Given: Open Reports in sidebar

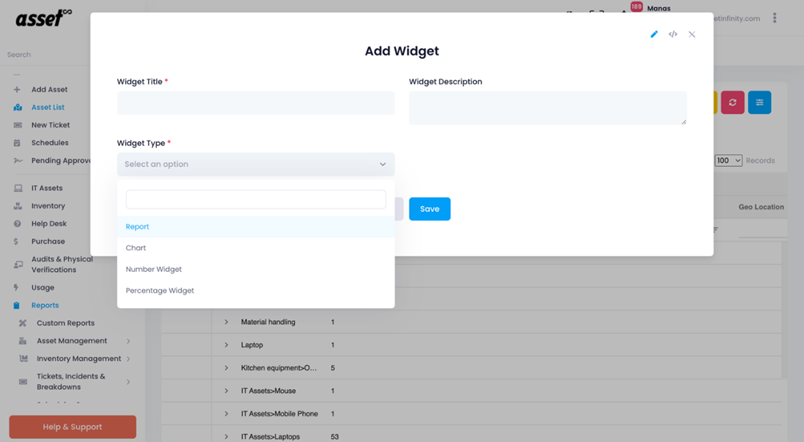Looking at the screenshot, I should pyautogui.click(x=45, y=306).
